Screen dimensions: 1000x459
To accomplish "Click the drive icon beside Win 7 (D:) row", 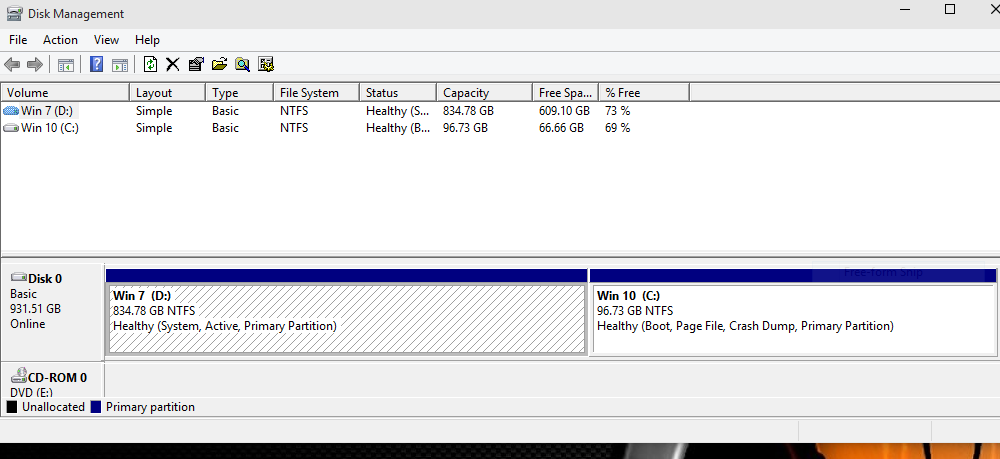I will point(11,111).
